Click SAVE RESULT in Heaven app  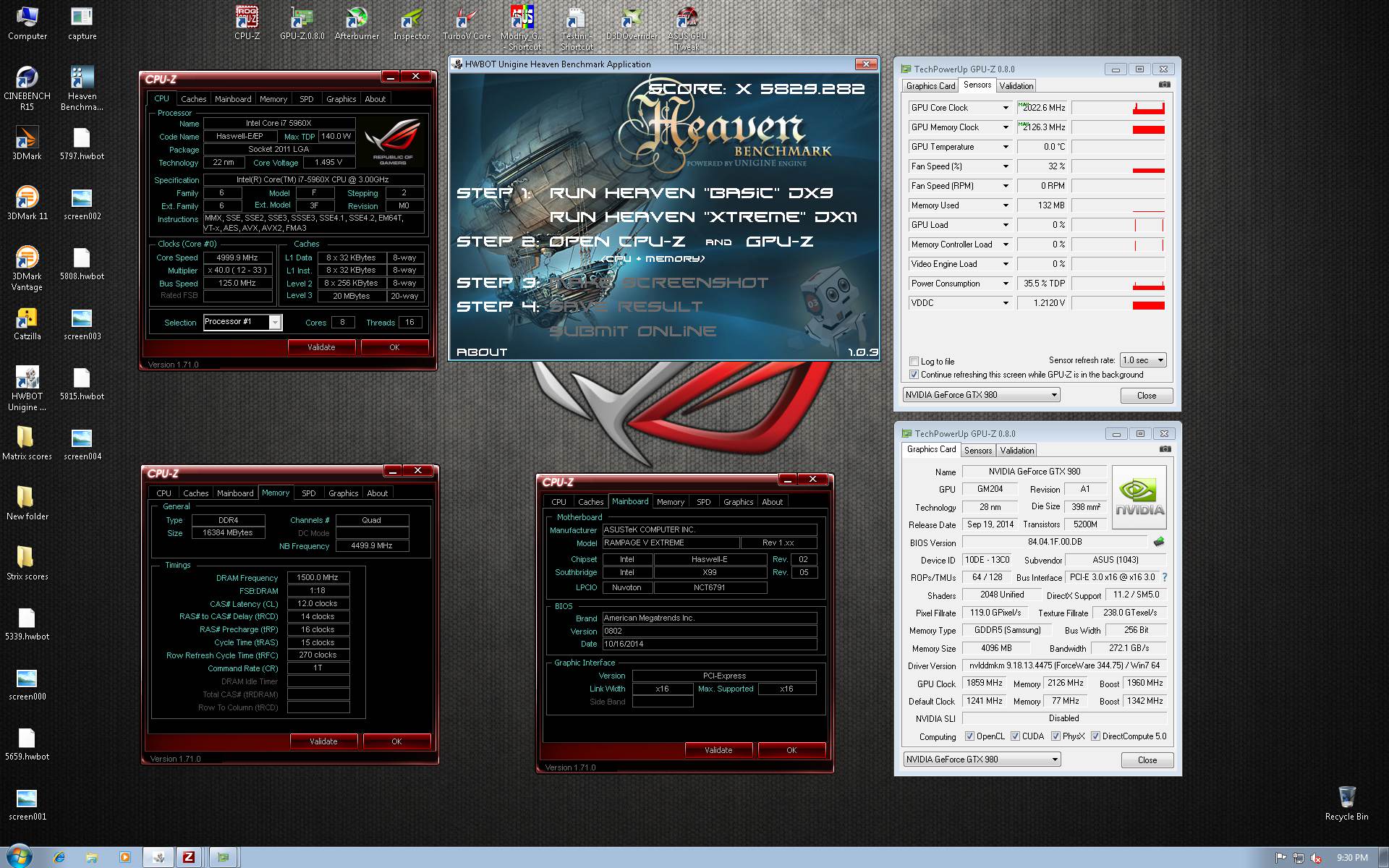(626, 307)
